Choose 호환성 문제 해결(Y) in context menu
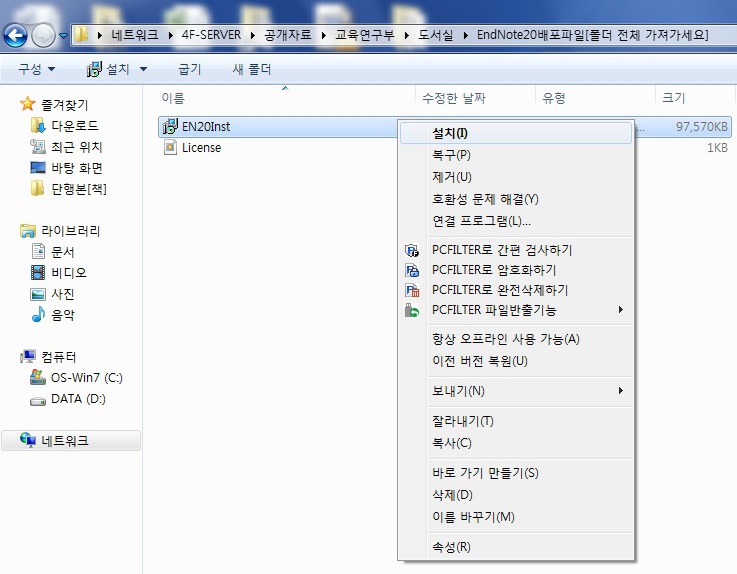737x574 pixels. click(x=515, y=199)
